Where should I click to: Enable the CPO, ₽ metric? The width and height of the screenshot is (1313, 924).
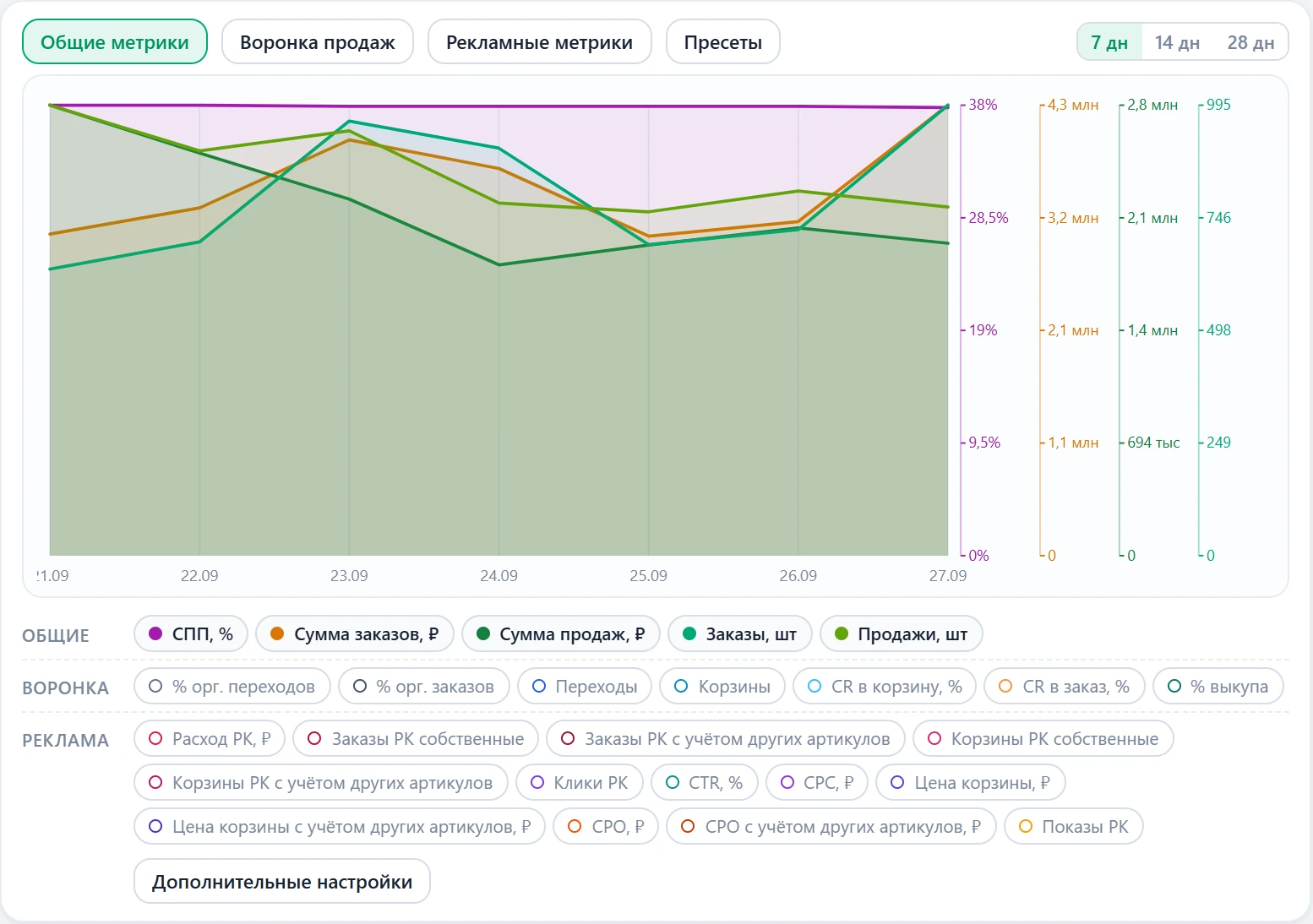tap(606, 826)
